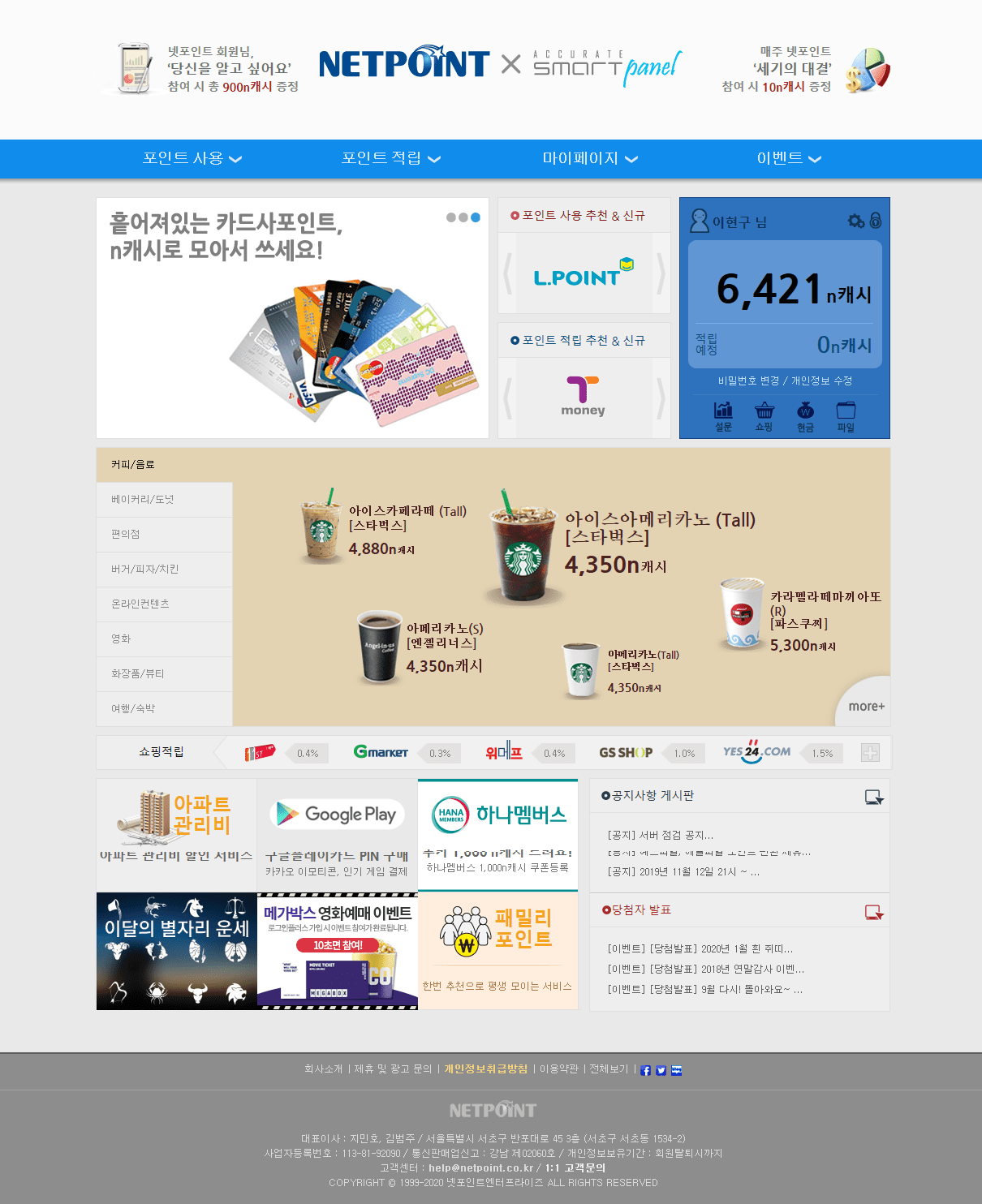The width and height of the screenshot is (982, 1204).
Task: Open 2018년 연말감사 이벤트 post
Action: pos(706,969)
